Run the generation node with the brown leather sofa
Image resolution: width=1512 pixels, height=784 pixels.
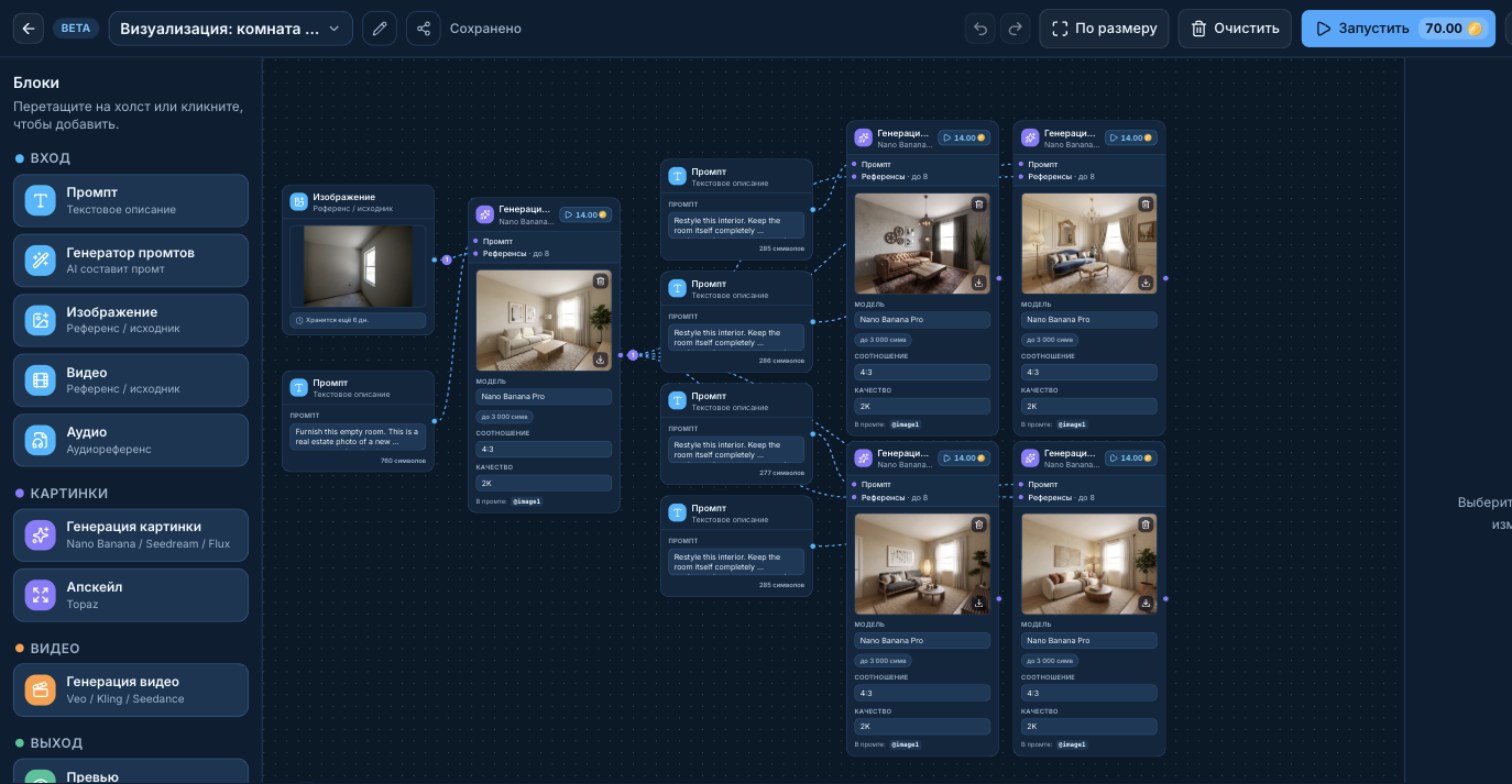(964, 137)
